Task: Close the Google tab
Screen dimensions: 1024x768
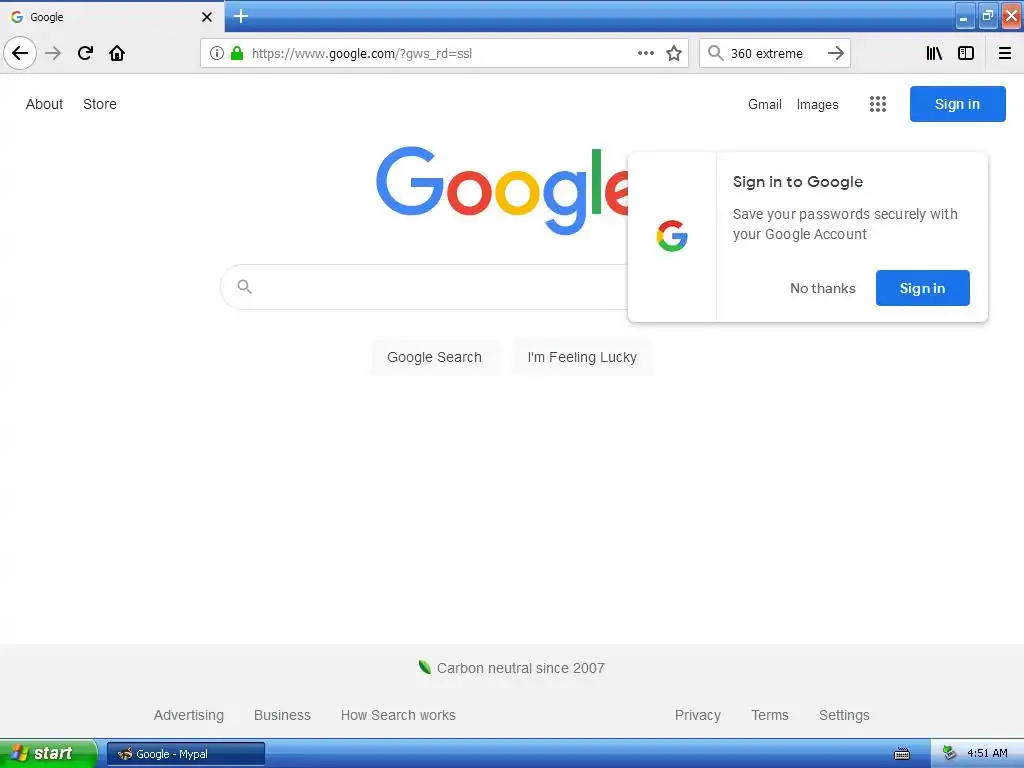Action: coord(207,17)
